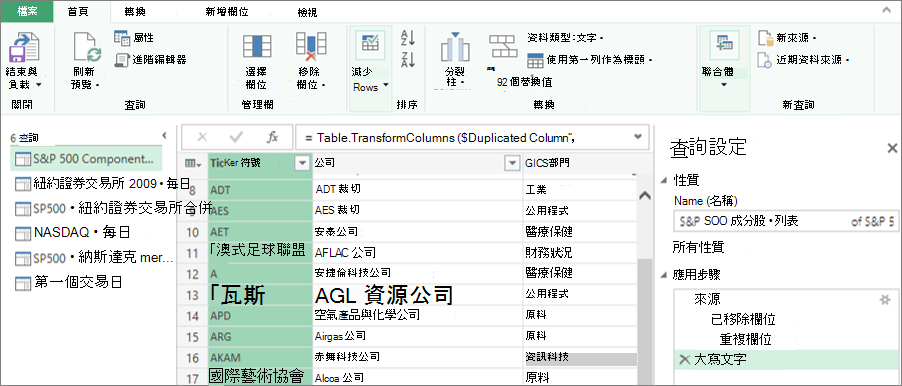Switch to the 轉換 tab
Image resolution: width=902 pixels, height=386 pixels.
[136, 12]
